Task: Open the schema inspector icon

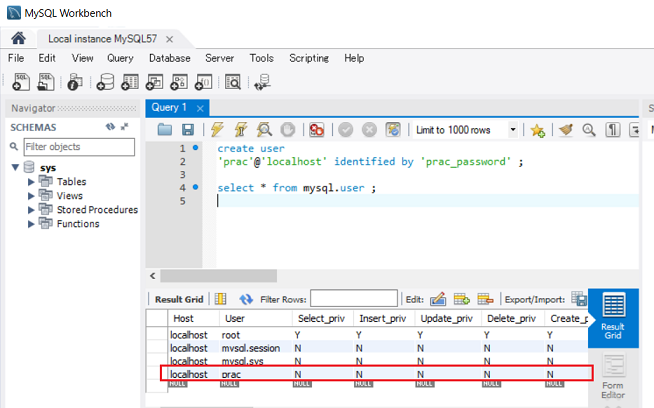Action: pos(75,82)
